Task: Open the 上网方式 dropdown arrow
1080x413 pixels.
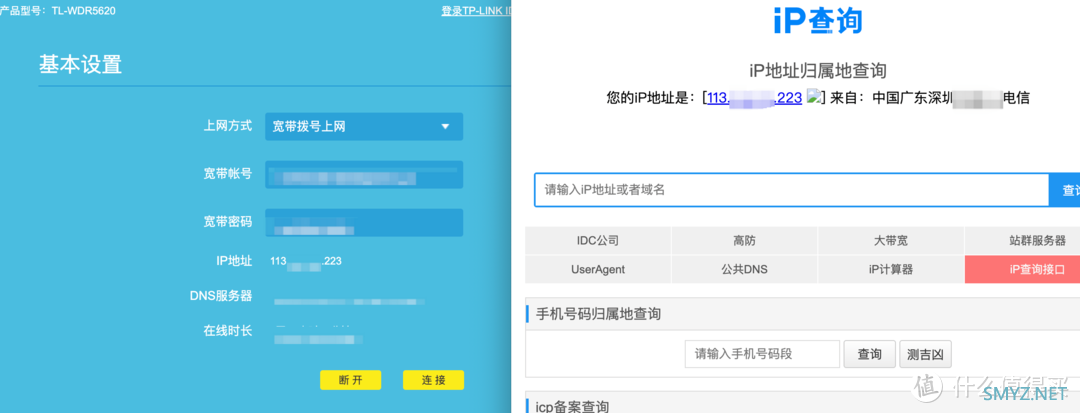Action: 445,127
